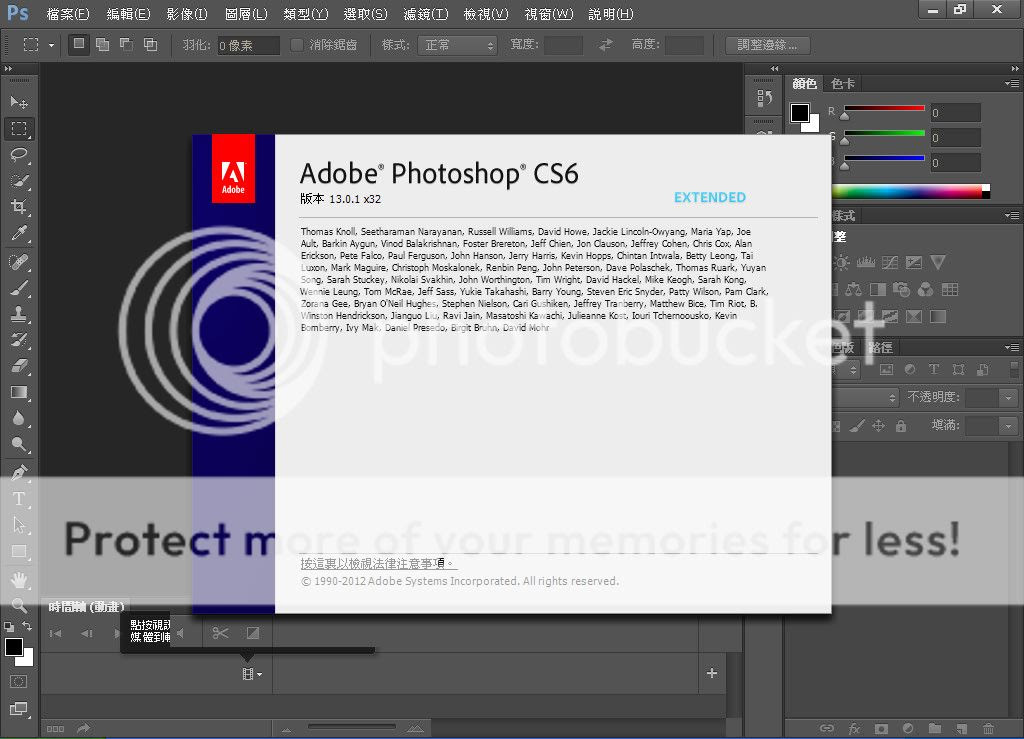Select the Spot Healing Brush tool

tap(19, 262)
